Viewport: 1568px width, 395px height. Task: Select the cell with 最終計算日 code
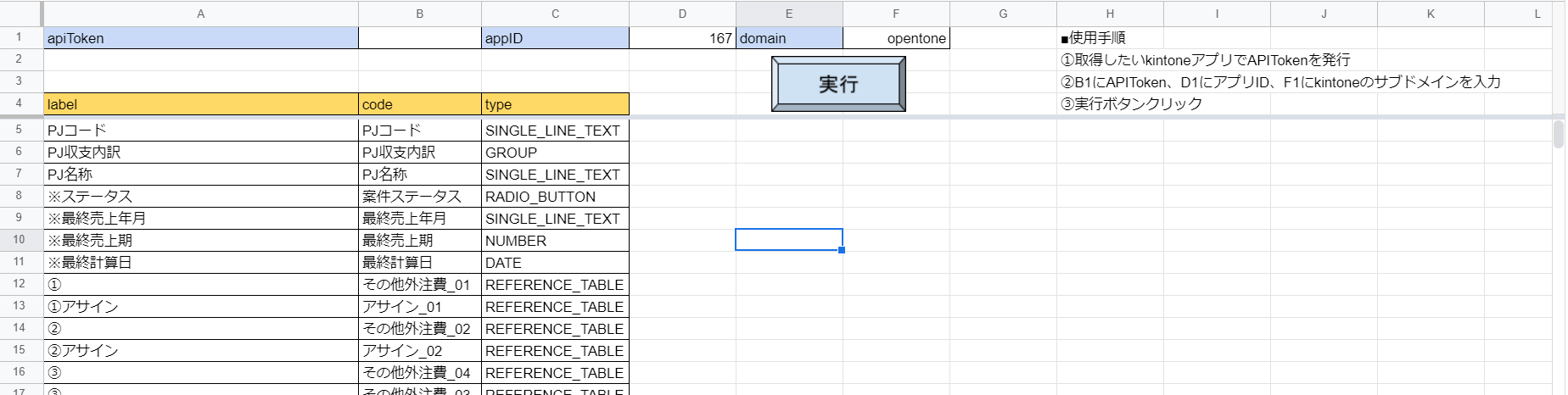point(420,263)
